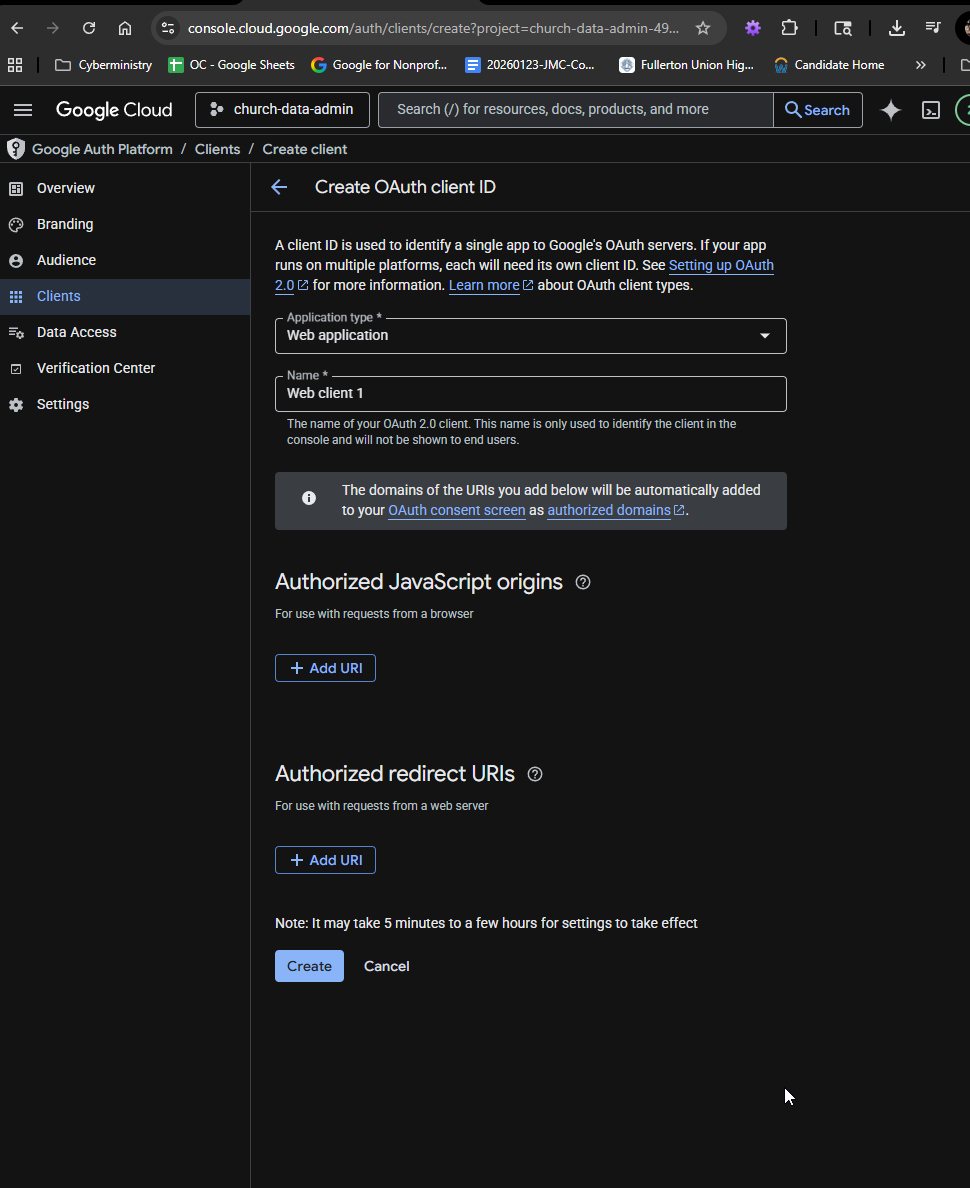
Task: Open help for Authorized JavaScript origins
Action: (x=583, y=582)
